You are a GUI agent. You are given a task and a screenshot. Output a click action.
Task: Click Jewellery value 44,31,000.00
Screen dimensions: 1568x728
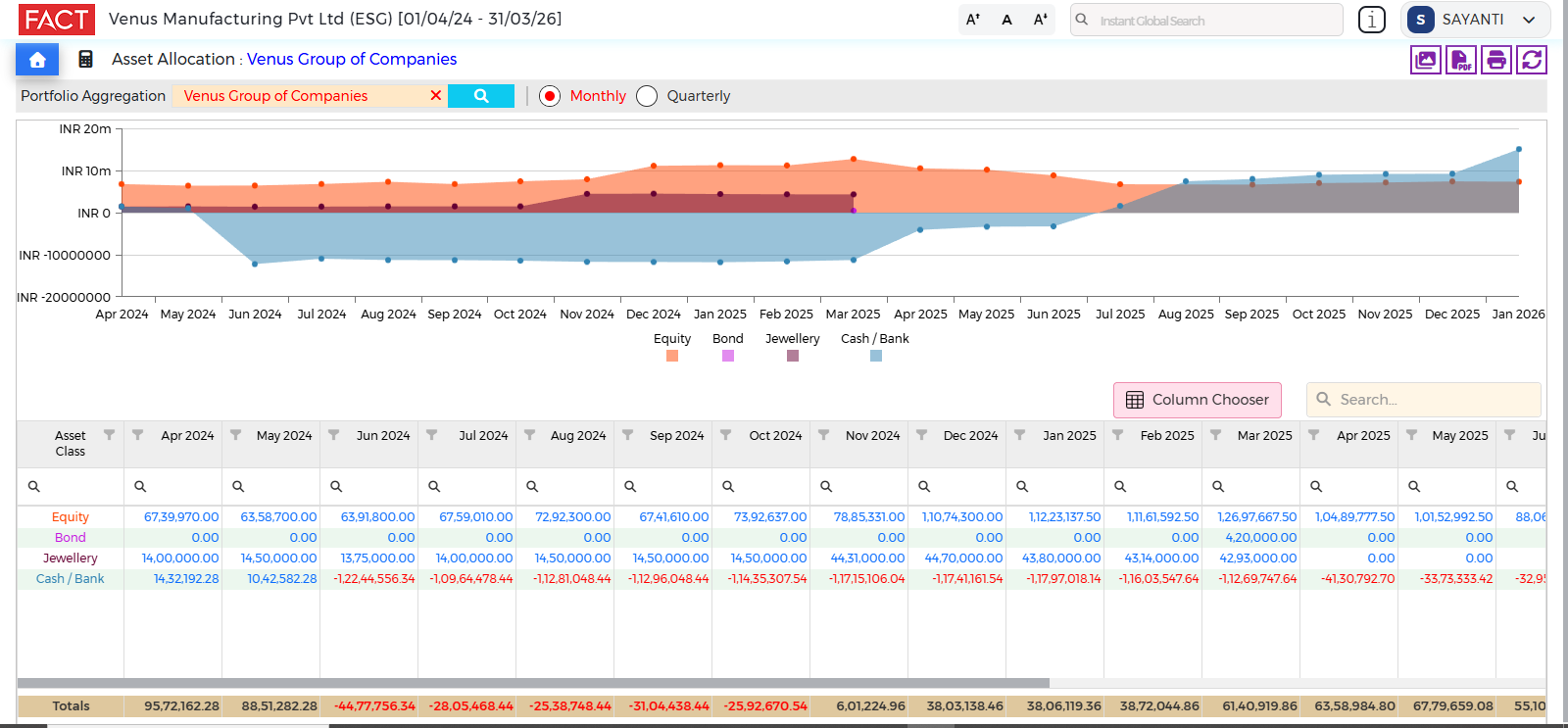[868, 558]
